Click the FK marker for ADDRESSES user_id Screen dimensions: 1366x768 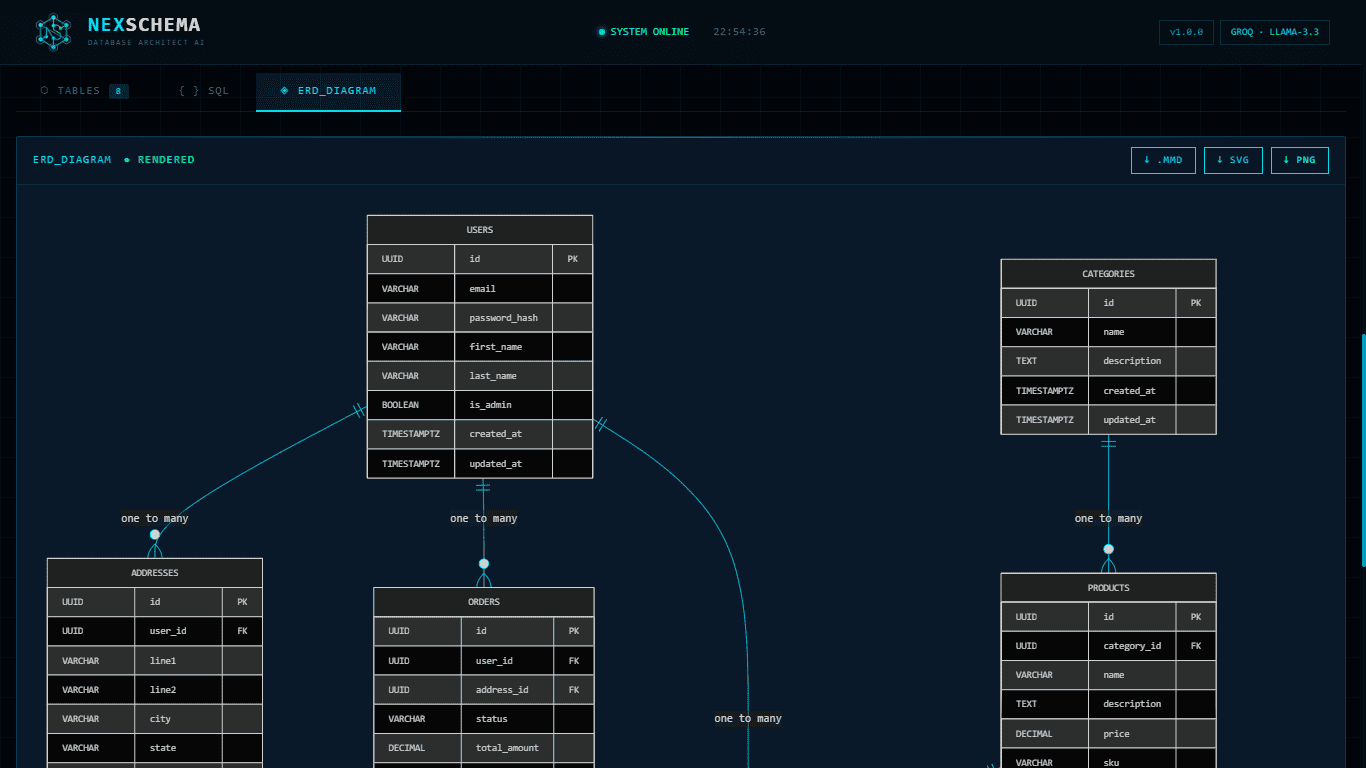click(242, 631)
